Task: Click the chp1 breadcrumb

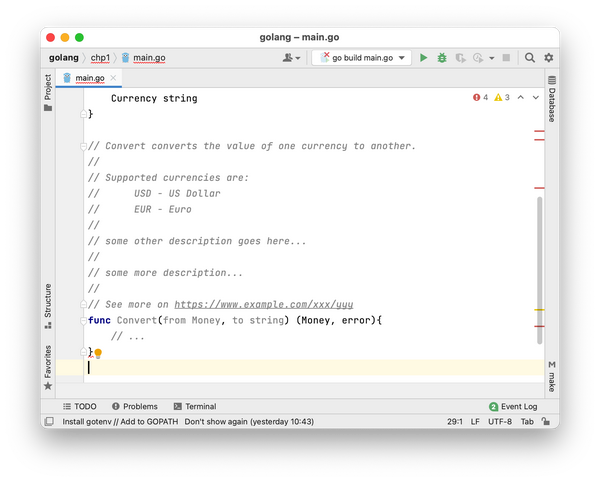Action: point(100,58)
